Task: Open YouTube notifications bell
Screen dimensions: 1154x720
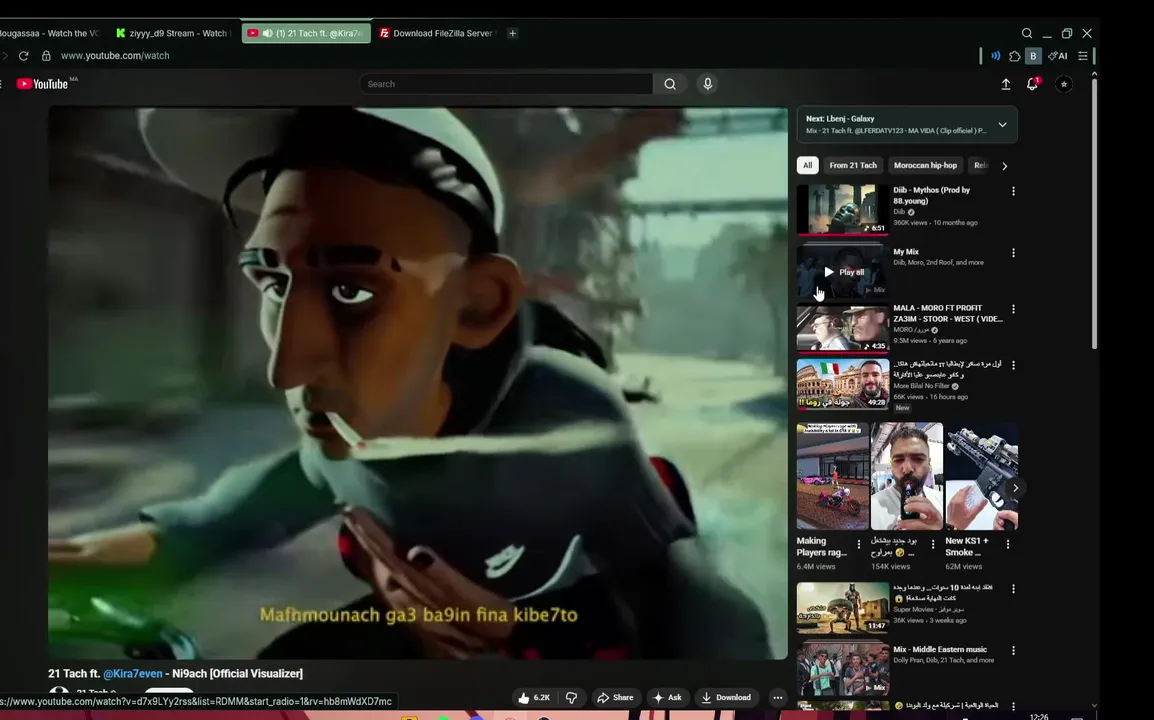Action: pos(1033,84)
